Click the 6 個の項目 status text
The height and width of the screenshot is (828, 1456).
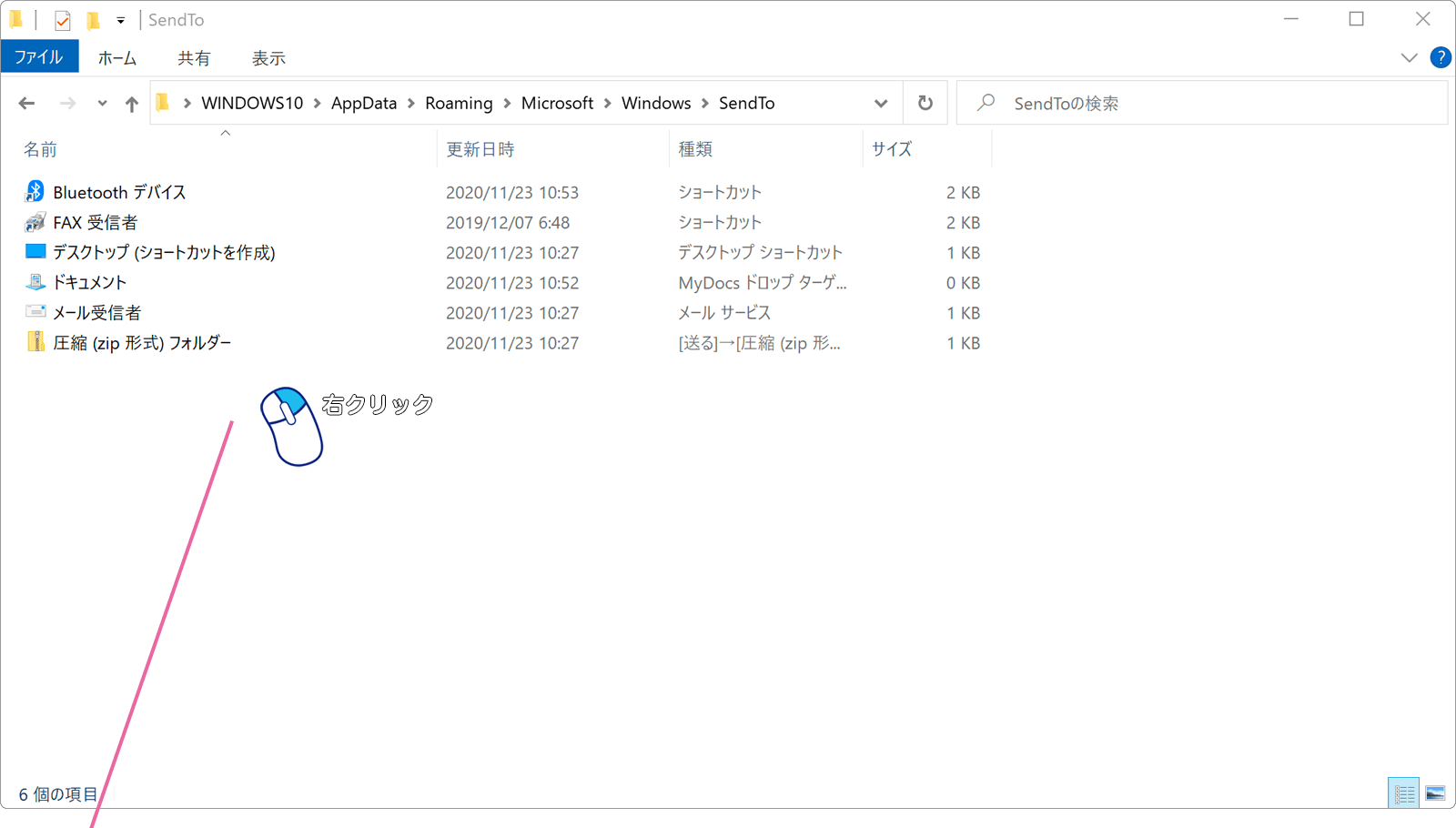pyautogui.click(x=58, y=794)
